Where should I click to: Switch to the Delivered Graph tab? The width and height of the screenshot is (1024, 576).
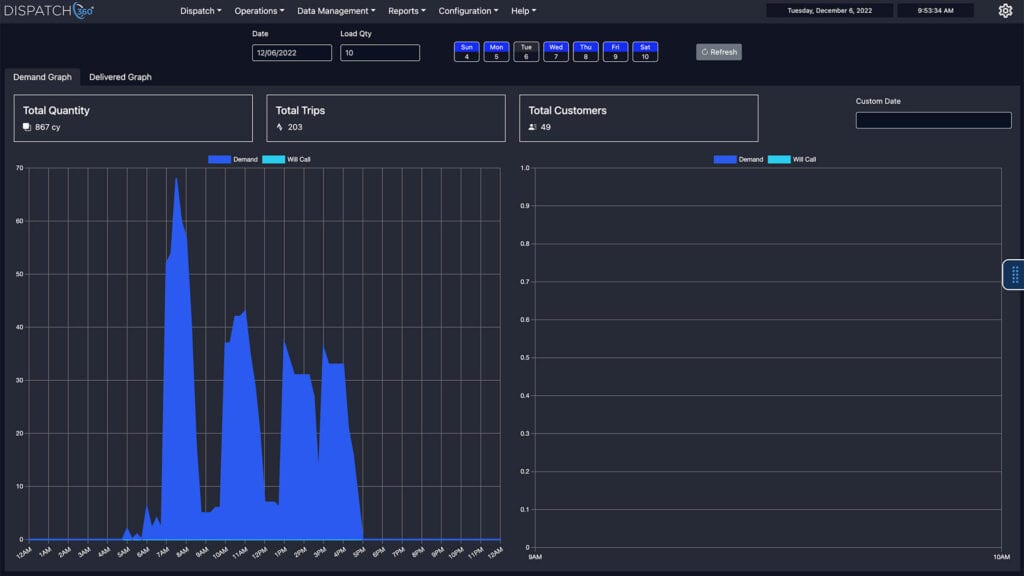[120, 77]
